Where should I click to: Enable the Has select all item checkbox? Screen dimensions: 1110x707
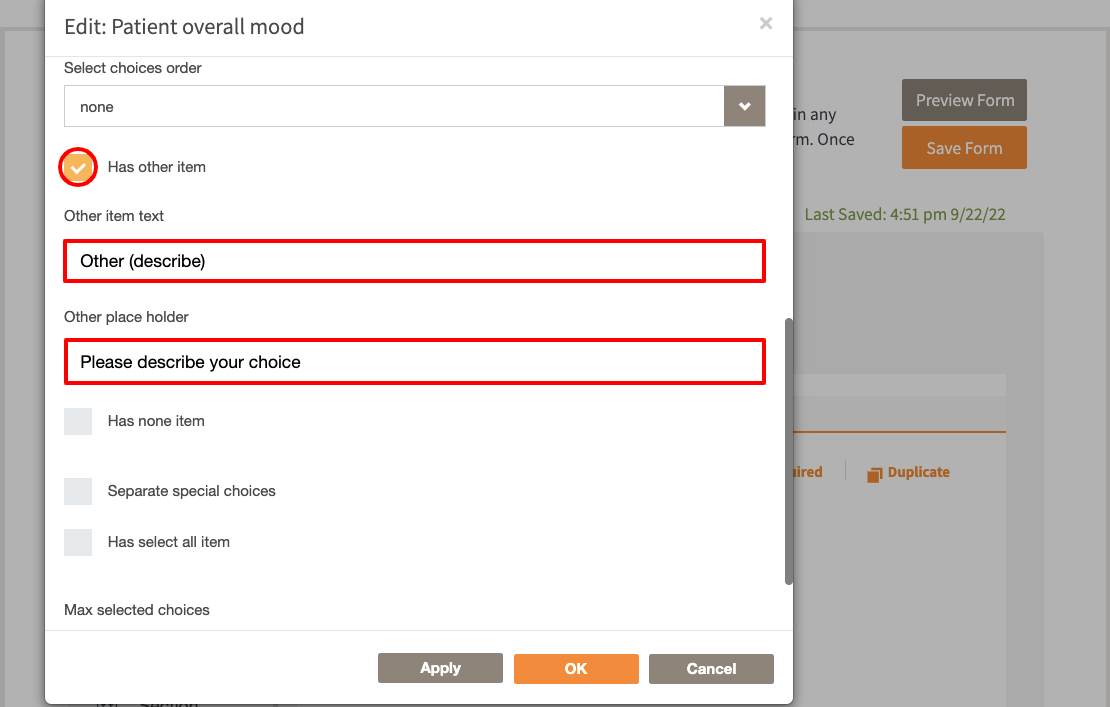pyautogui.click(x=78, y=542)
